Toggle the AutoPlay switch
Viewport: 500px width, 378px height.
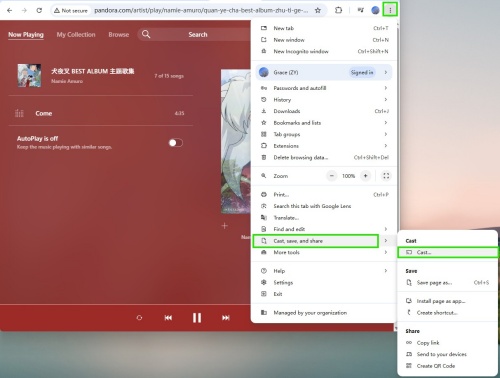(176, 143)
